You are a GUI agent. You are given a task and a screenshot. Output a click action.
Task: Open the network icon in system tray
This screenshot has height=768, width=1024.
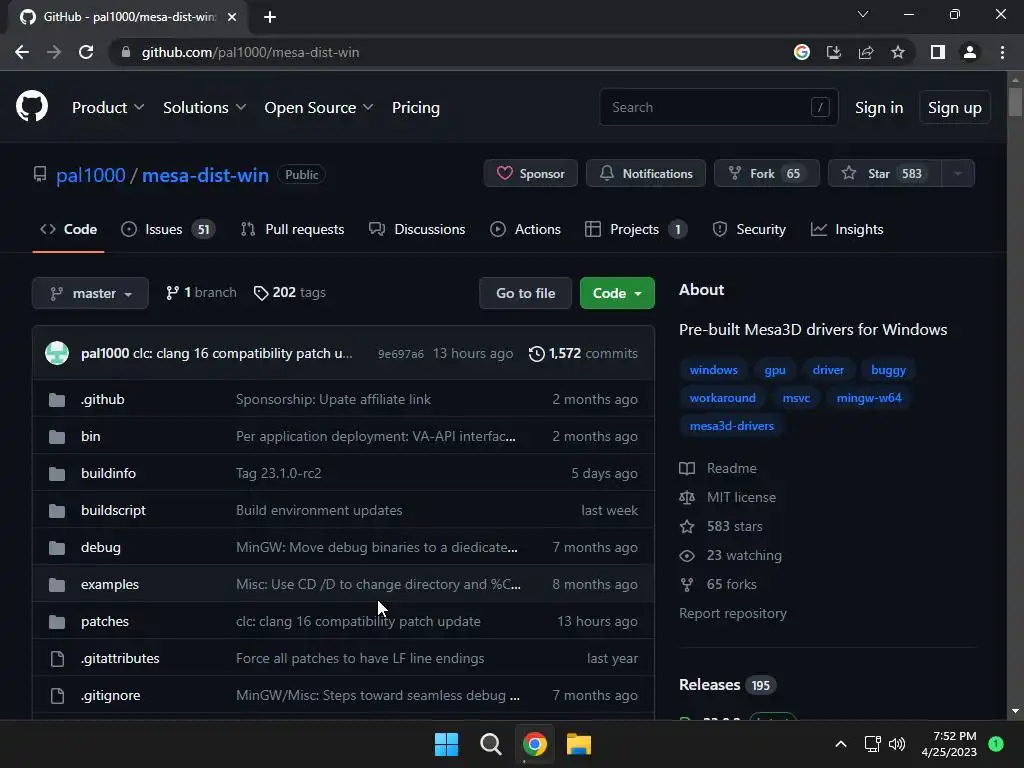tap(872, 744)
